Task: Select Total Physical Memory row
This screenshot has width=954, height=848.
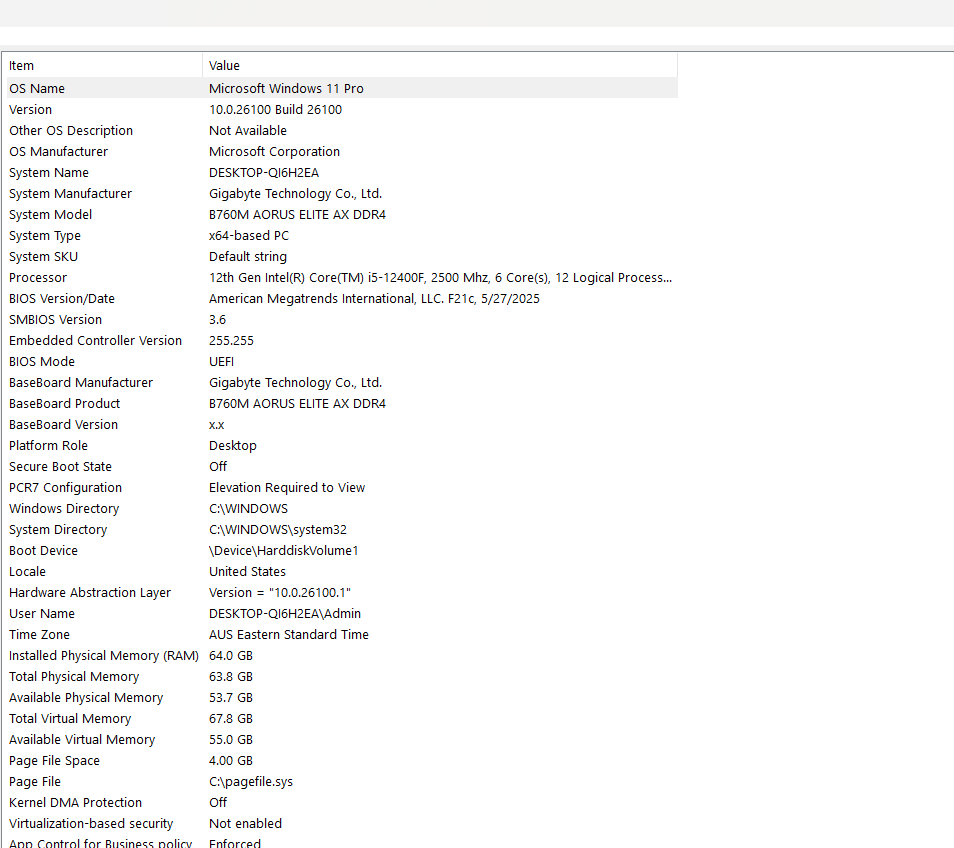Action: tap(342, 676)
